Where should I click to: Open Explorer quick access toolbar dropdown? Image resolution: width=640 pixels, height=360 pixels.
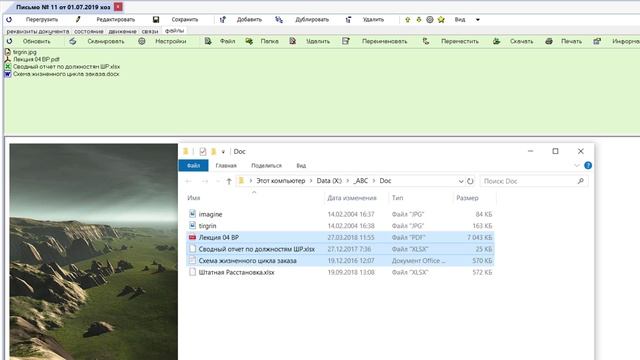click(x=223, y=151)
